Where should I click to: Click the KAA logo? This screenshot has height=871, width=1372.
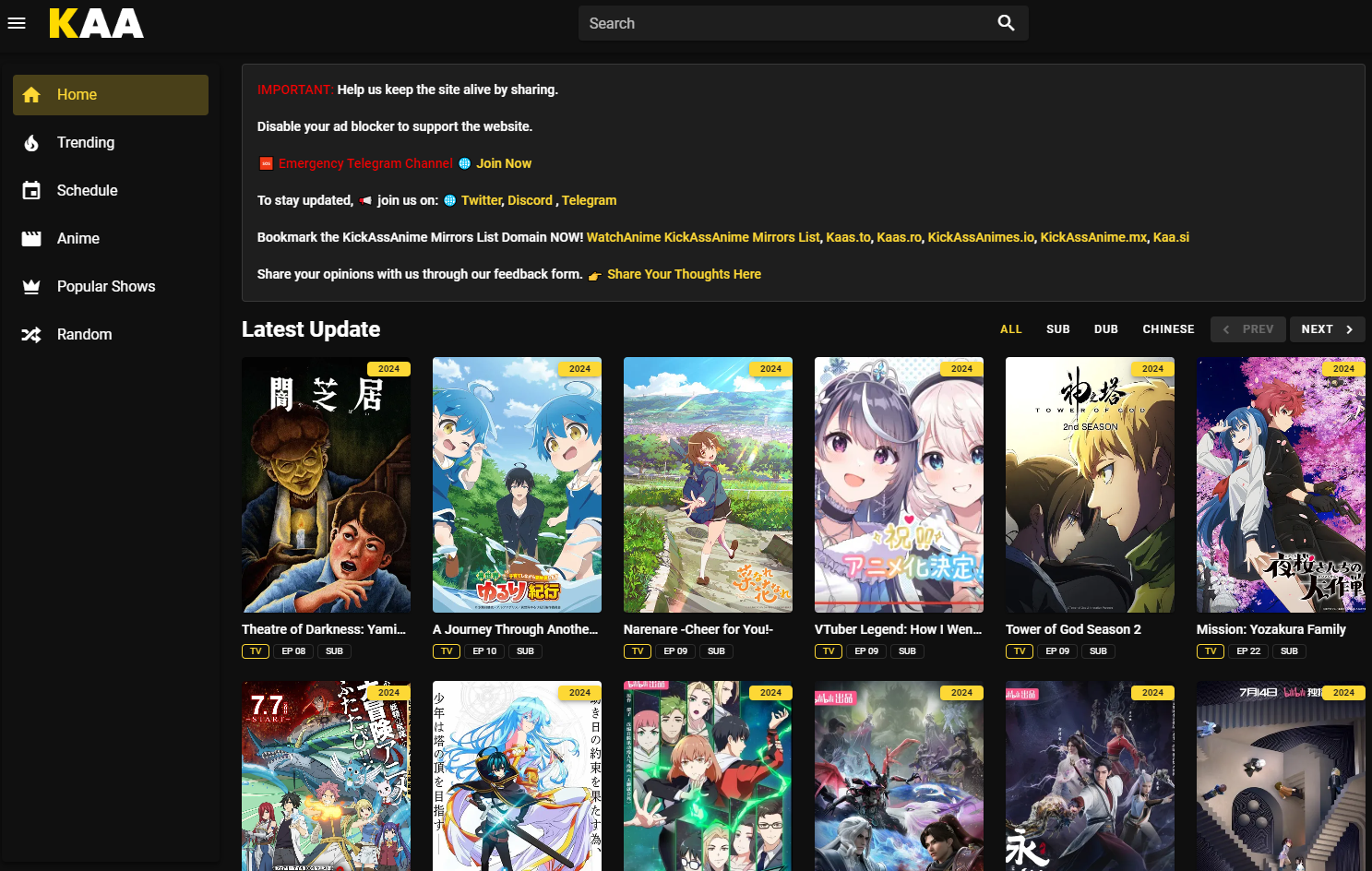click(97, 23)
